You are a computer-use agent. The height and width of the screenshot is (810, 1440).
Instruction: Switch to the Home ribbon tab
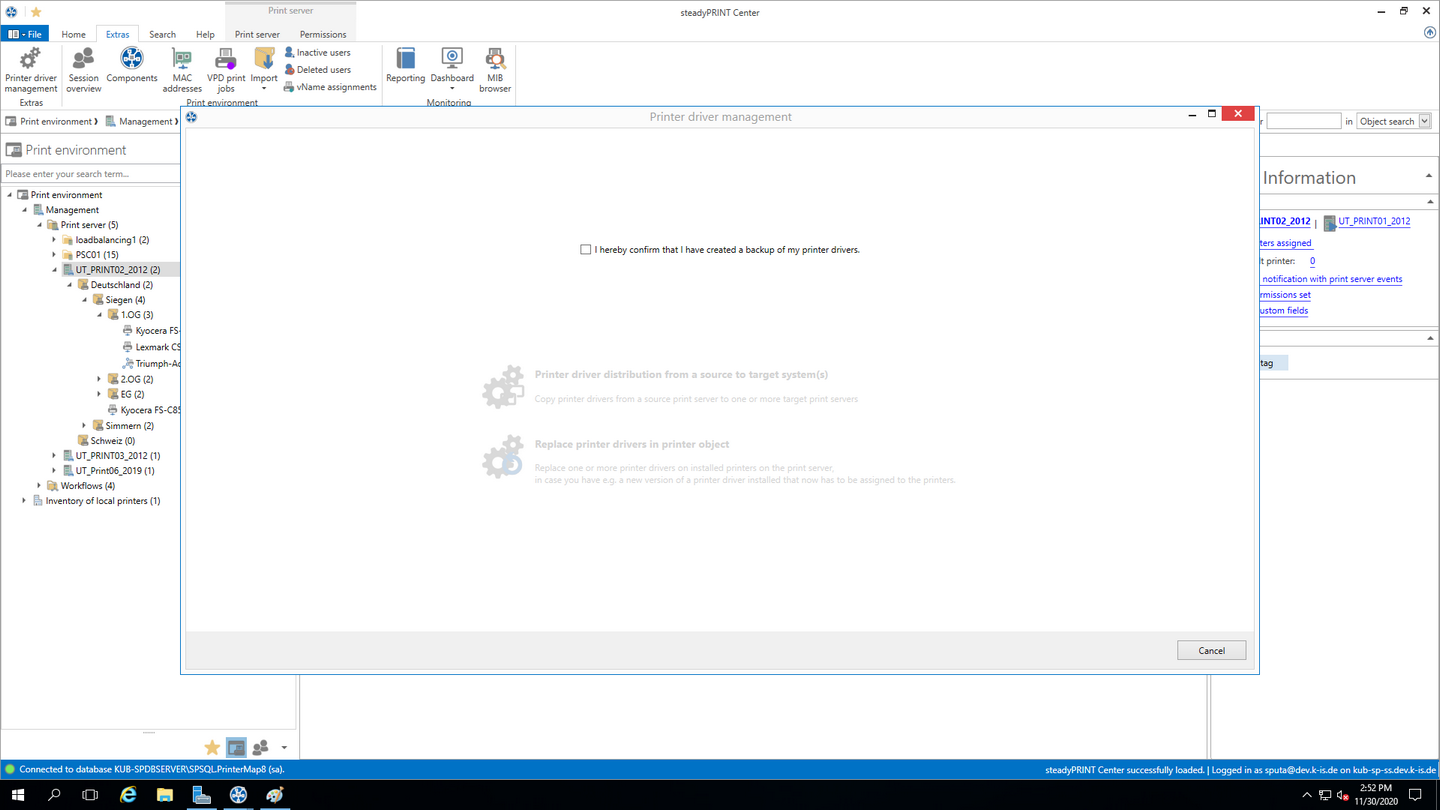(73, 34)
